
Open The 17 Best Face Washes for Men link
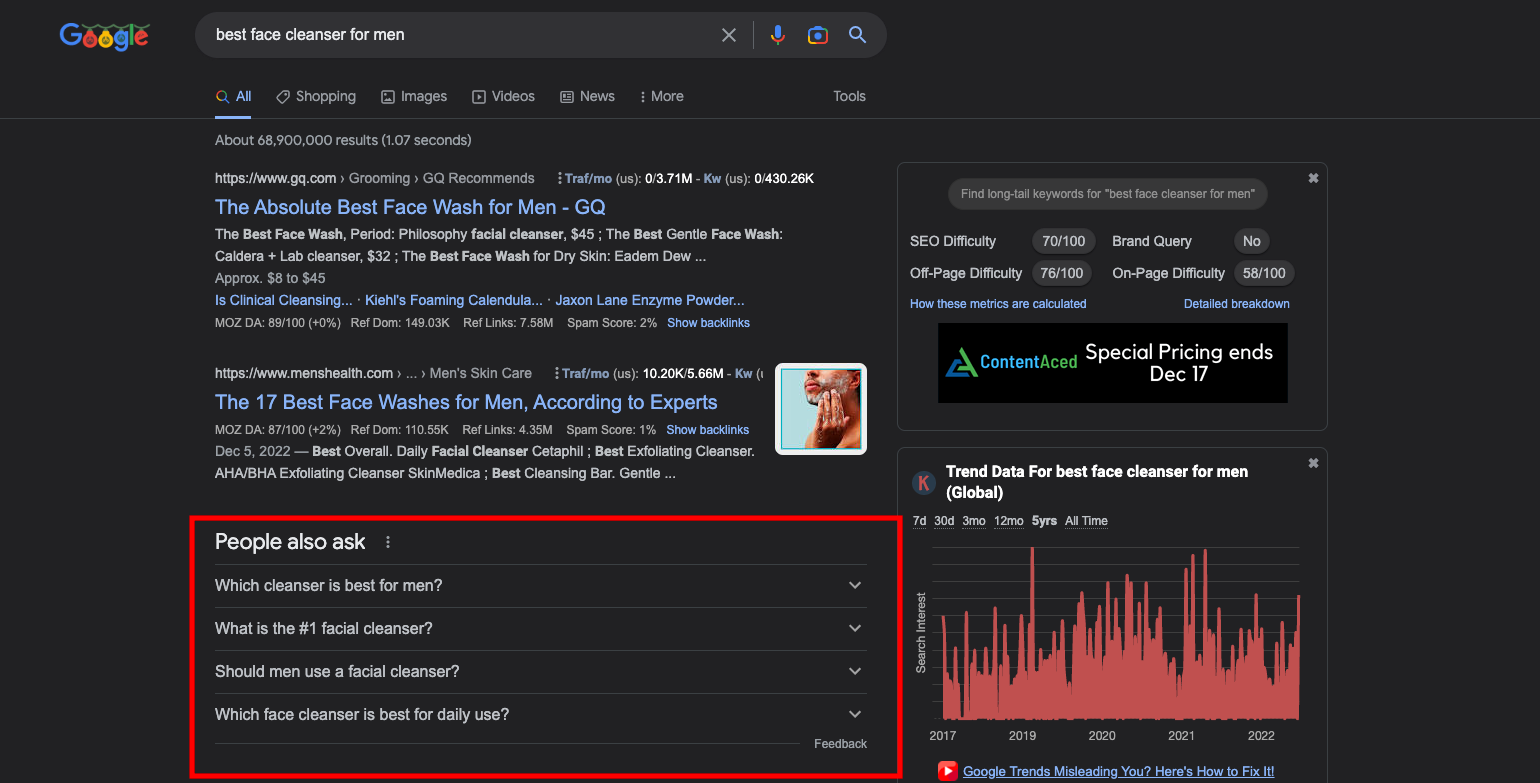[466, 402]
